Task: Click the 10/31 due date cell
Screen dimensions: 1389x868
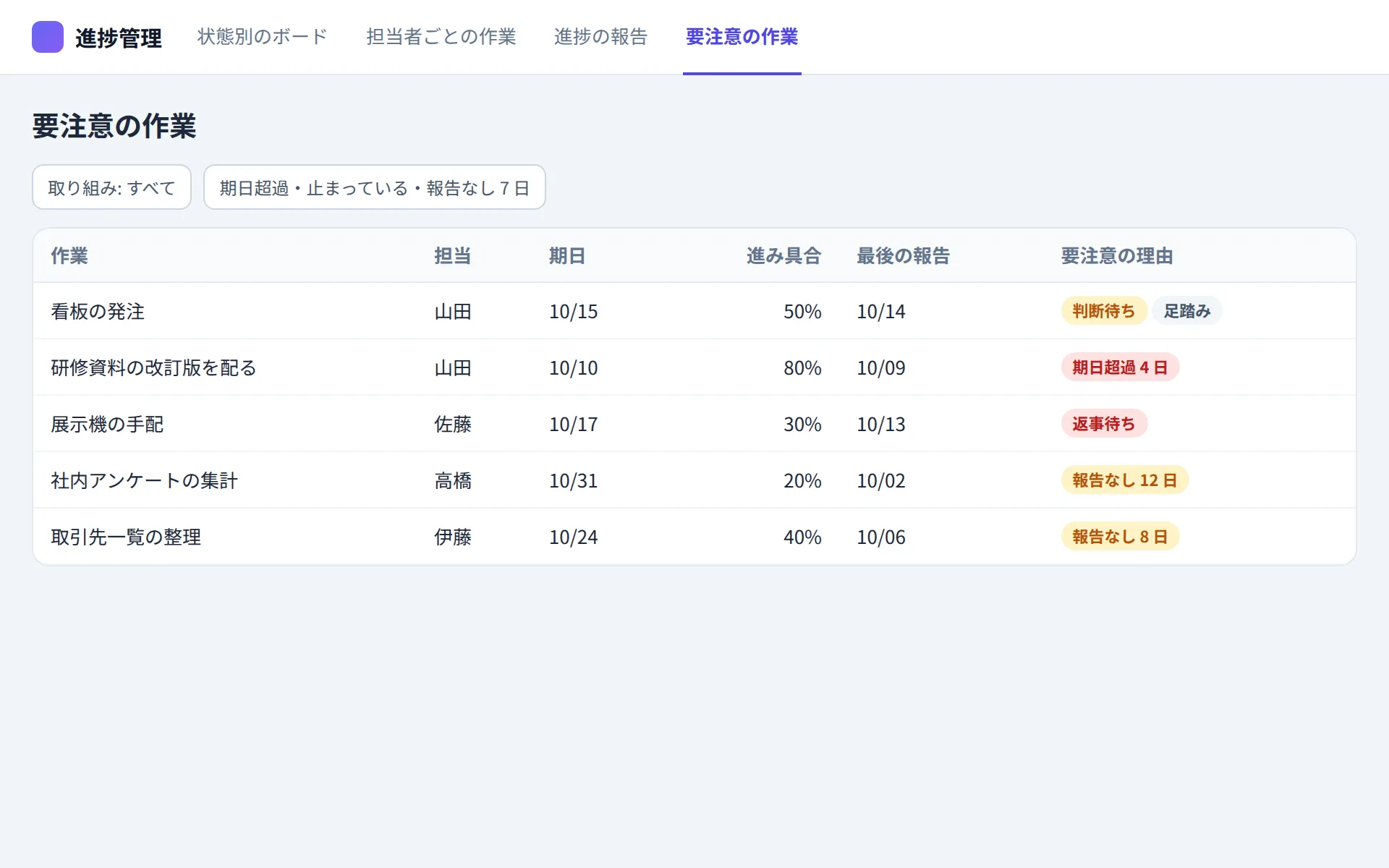Action: pyautogui.click(x=574, y=481)
